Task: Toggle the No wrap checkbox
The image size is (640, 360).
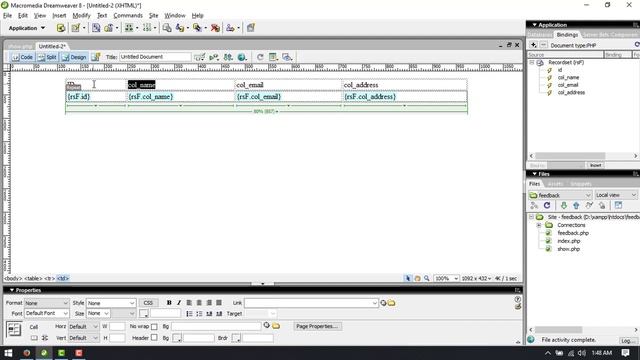Action: pyautogui.click(x=154, y=327)
